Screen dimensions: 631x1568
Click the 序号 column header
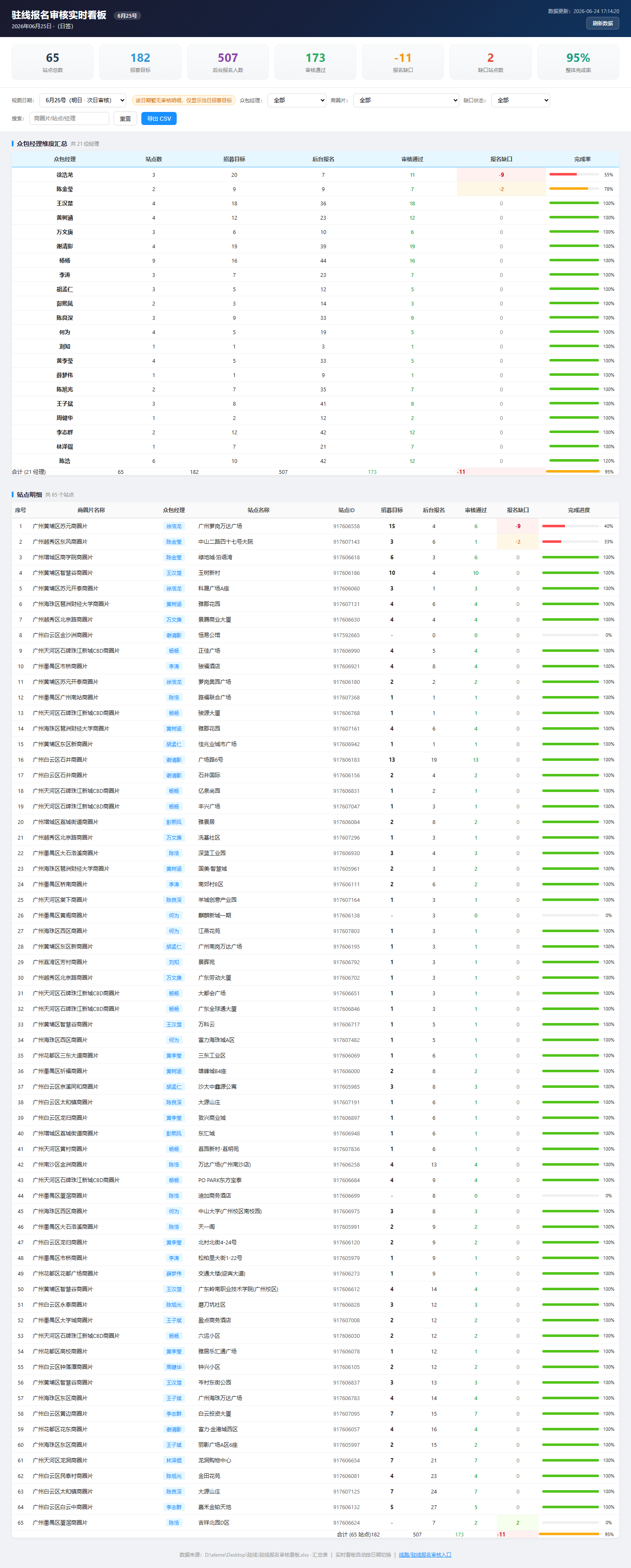pyautogui.click(x=20, y=510)
